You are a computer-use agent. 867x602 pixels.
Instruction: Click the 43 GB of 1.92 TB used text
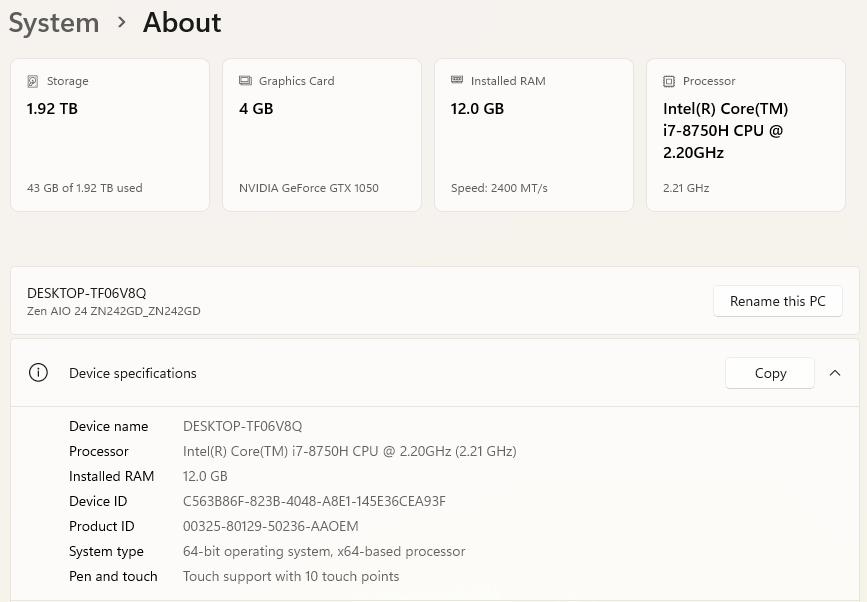[x=85, y=188]
